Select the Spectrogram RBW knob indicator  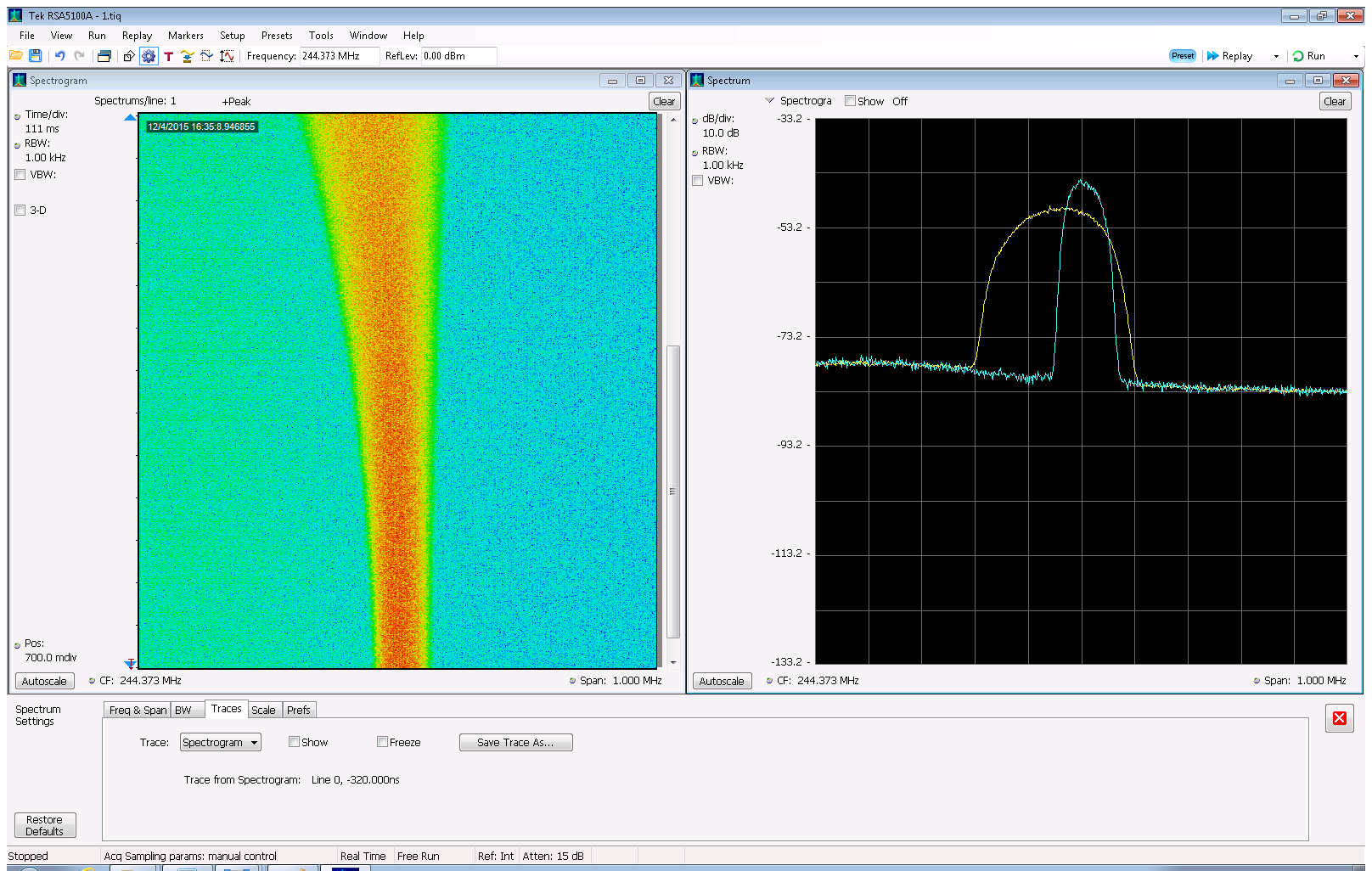(17, 145)
